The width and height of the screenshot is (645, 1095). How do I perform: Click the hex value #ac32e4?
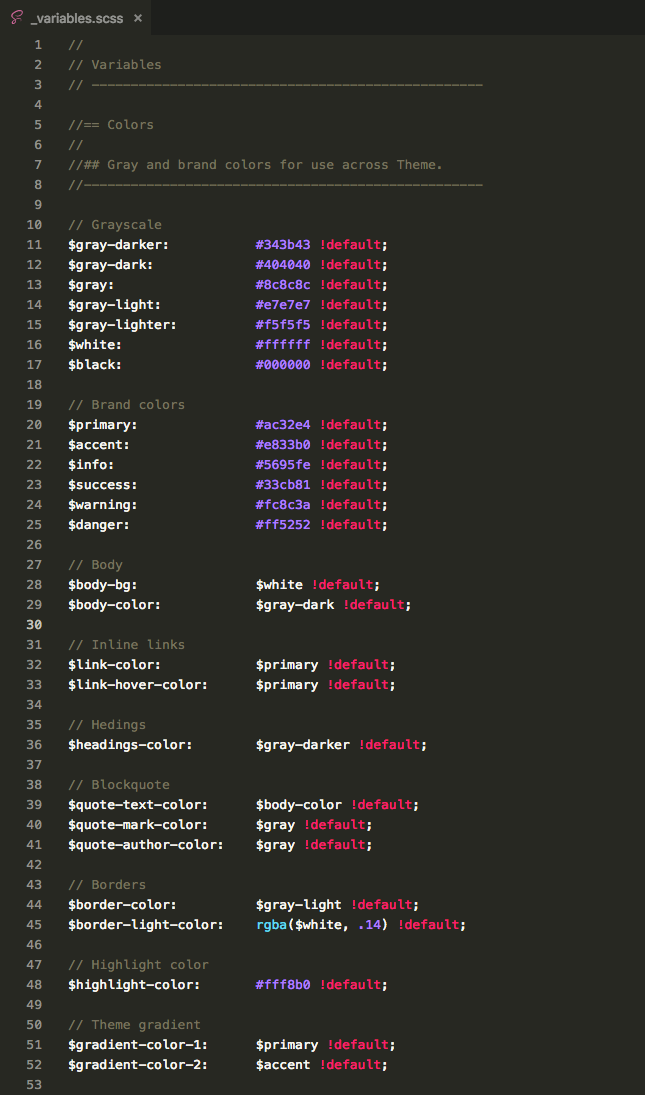pos(283,424)
